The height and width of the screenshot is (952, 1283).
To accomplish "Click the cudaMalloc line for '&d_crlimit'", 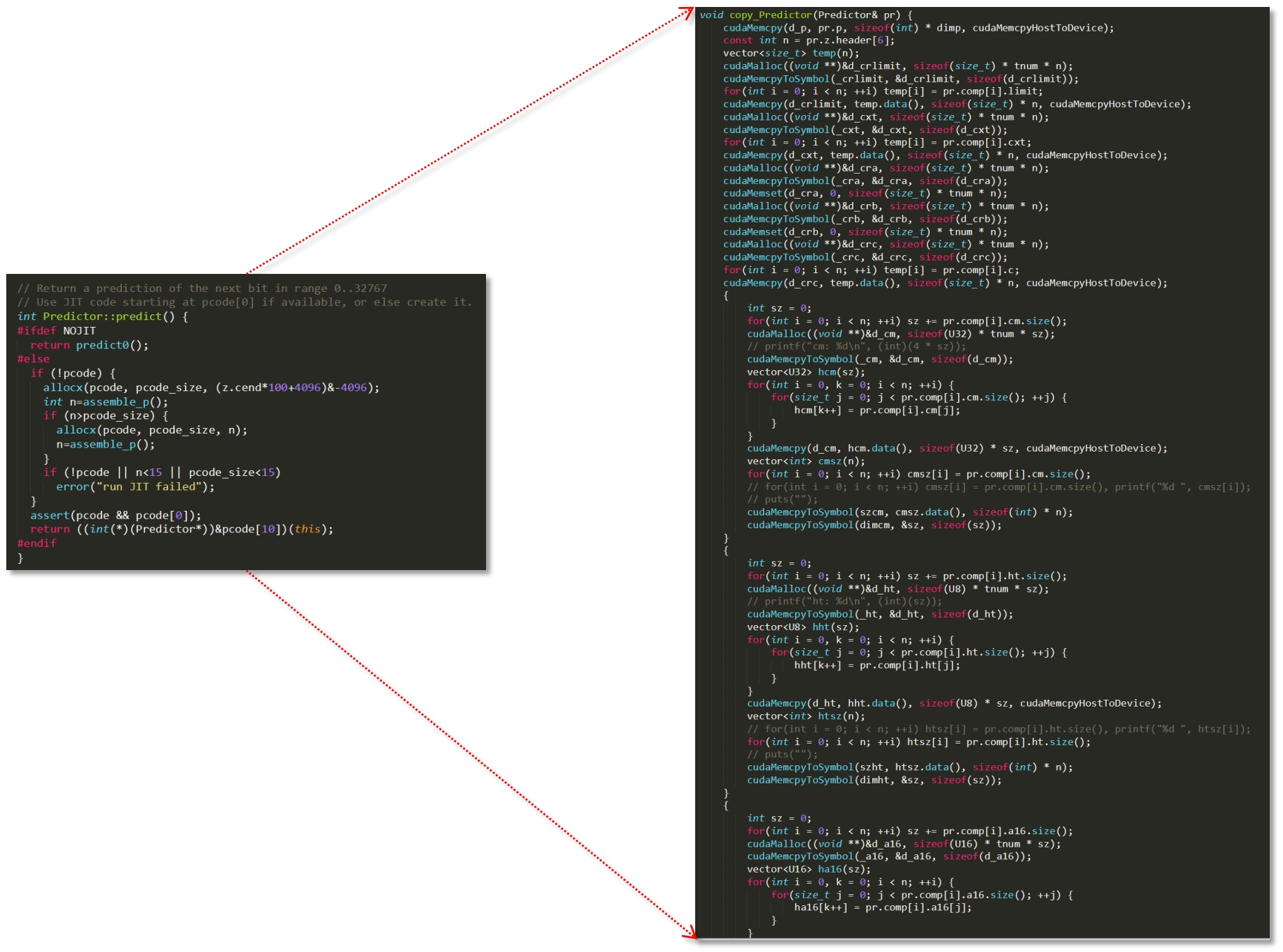I will click(x=898, y=66).
